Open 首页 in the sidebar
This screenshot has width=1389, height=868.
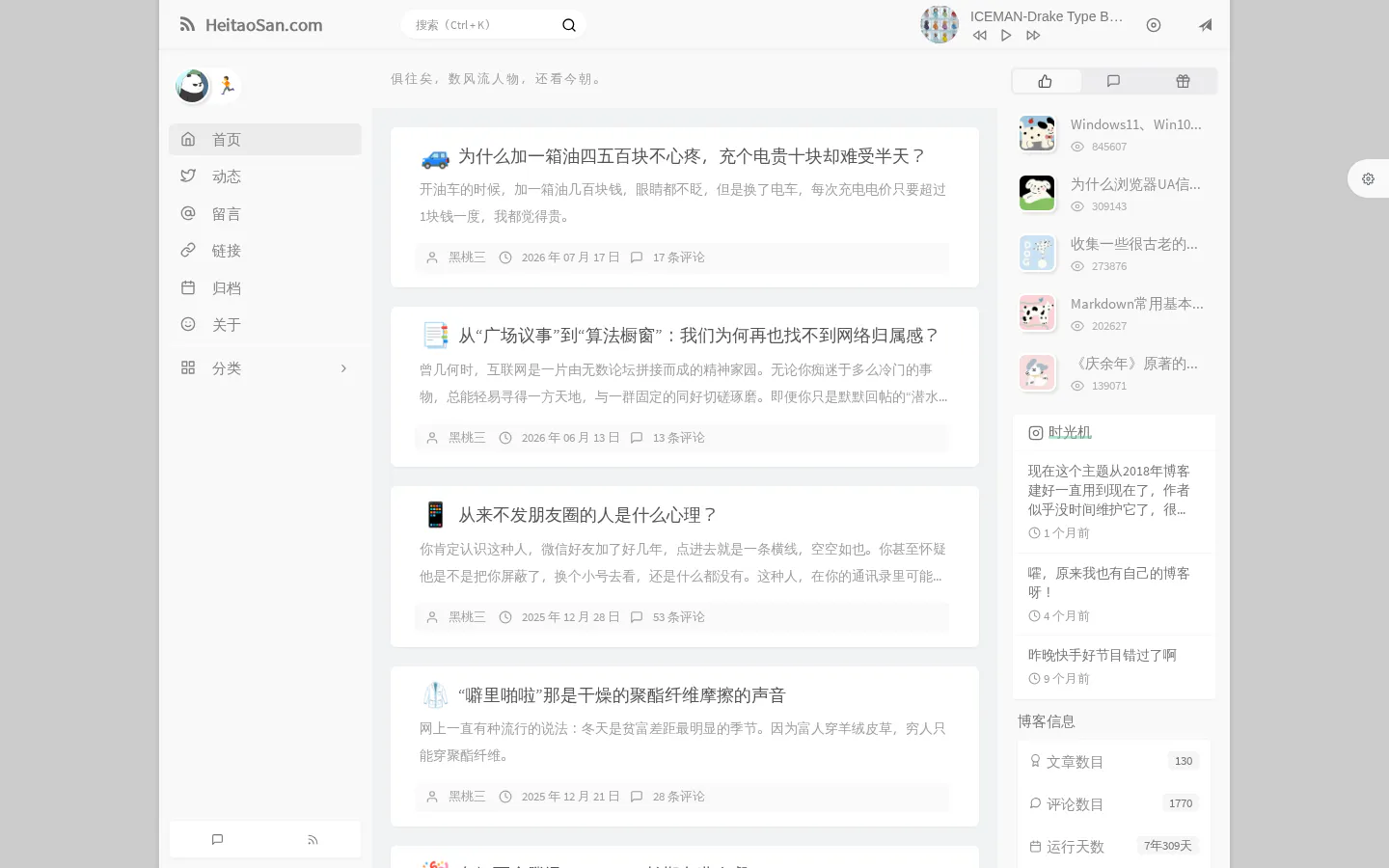coord(265,139)
